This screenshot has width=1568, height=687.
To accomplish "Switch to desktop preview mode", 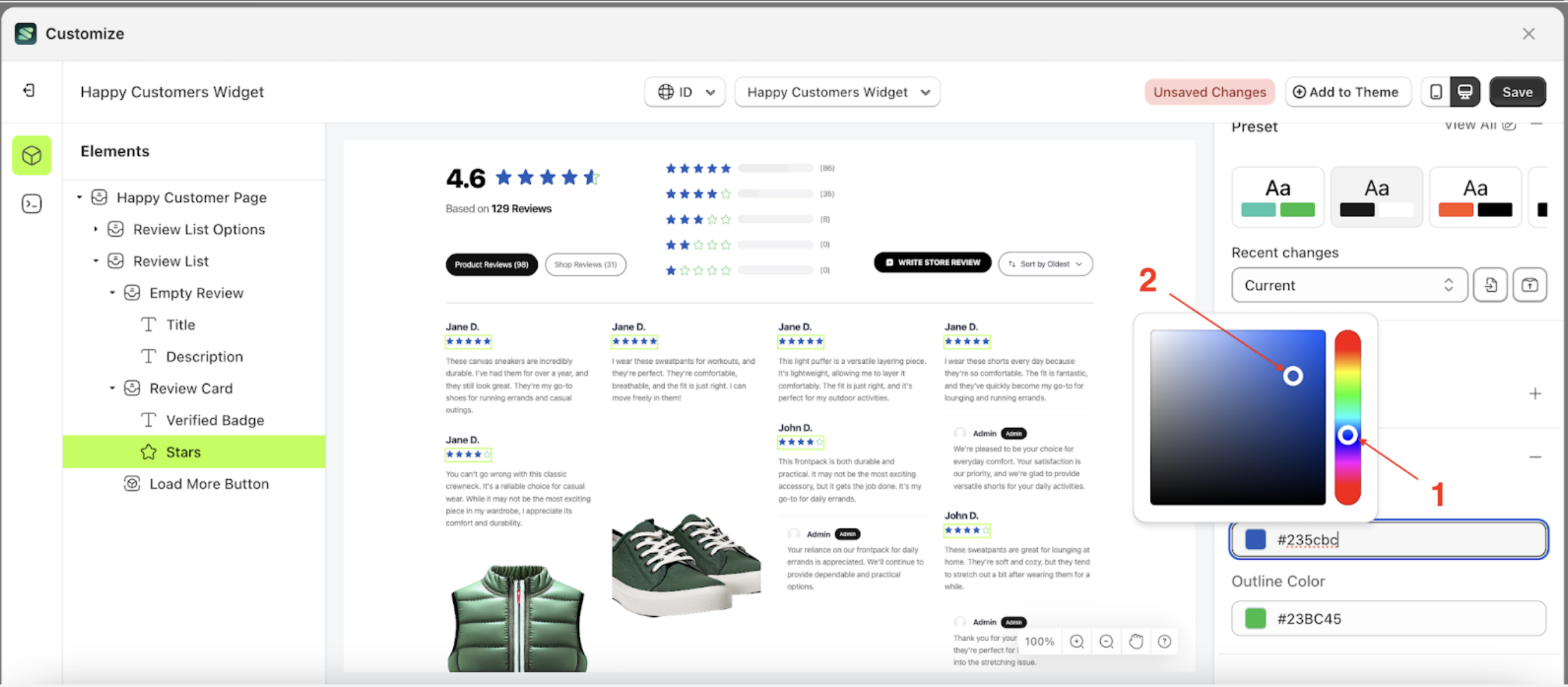I will [x=1465, y=92].
